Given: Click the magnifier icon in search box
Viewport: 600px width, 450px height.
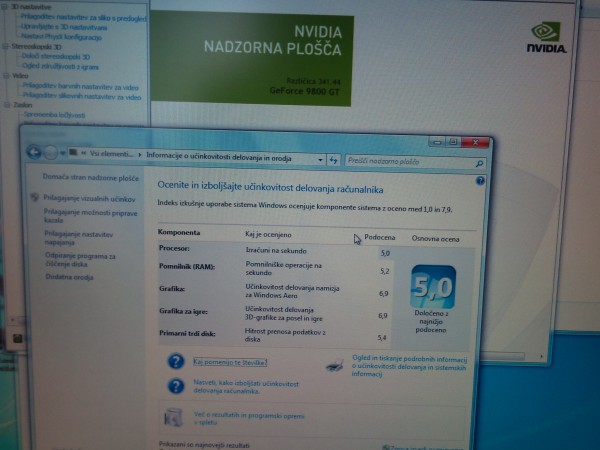Looking at the screenshot, I should coord(479,164).
